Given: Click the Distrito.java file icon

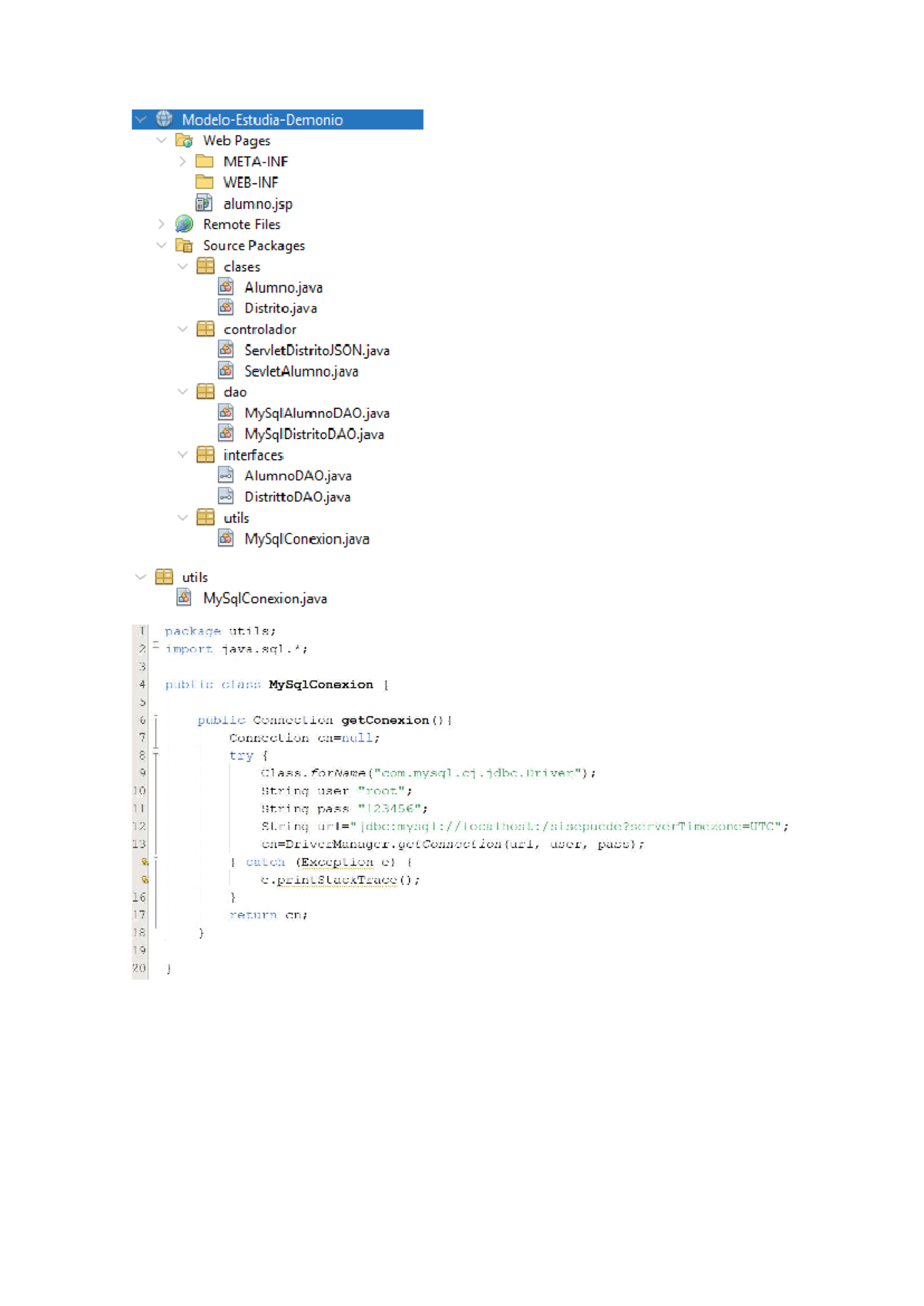Looking at the screenshot, I should tap(226, 308).
